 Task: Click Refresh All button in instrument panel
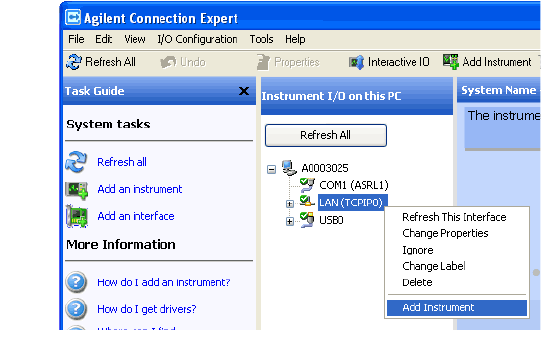326,135
